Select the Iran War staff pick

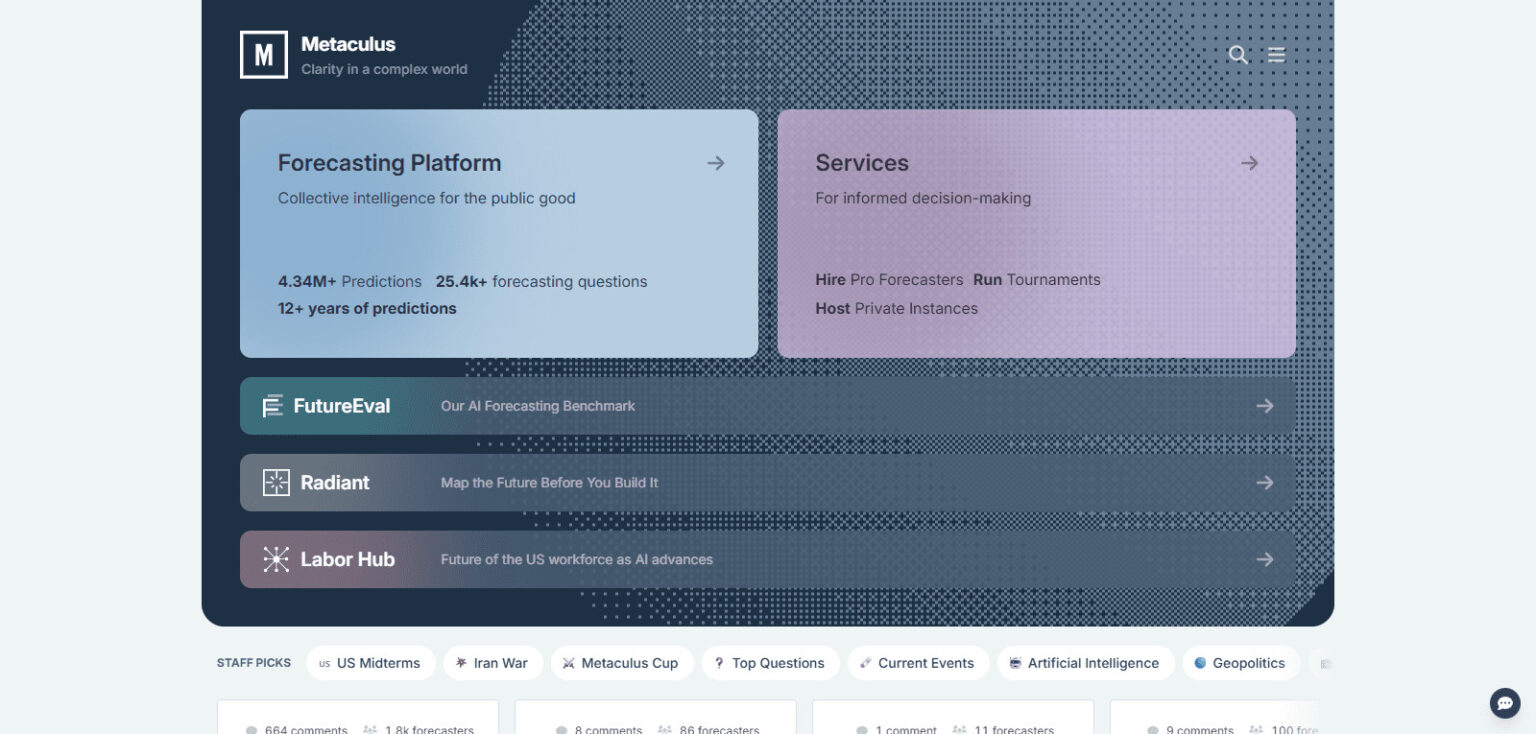[493, 663]
